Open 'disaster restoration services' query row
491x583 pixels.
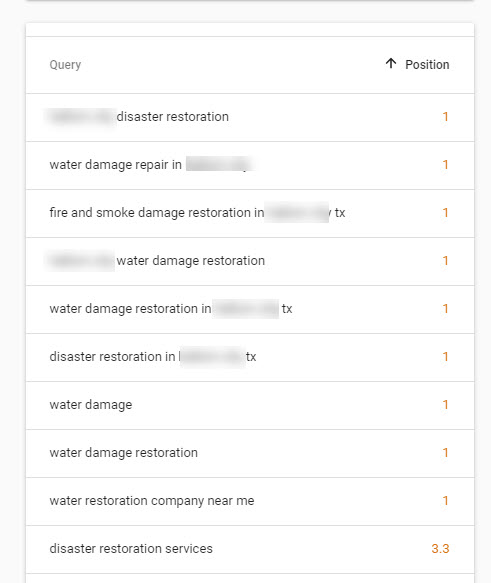point(250,549)
